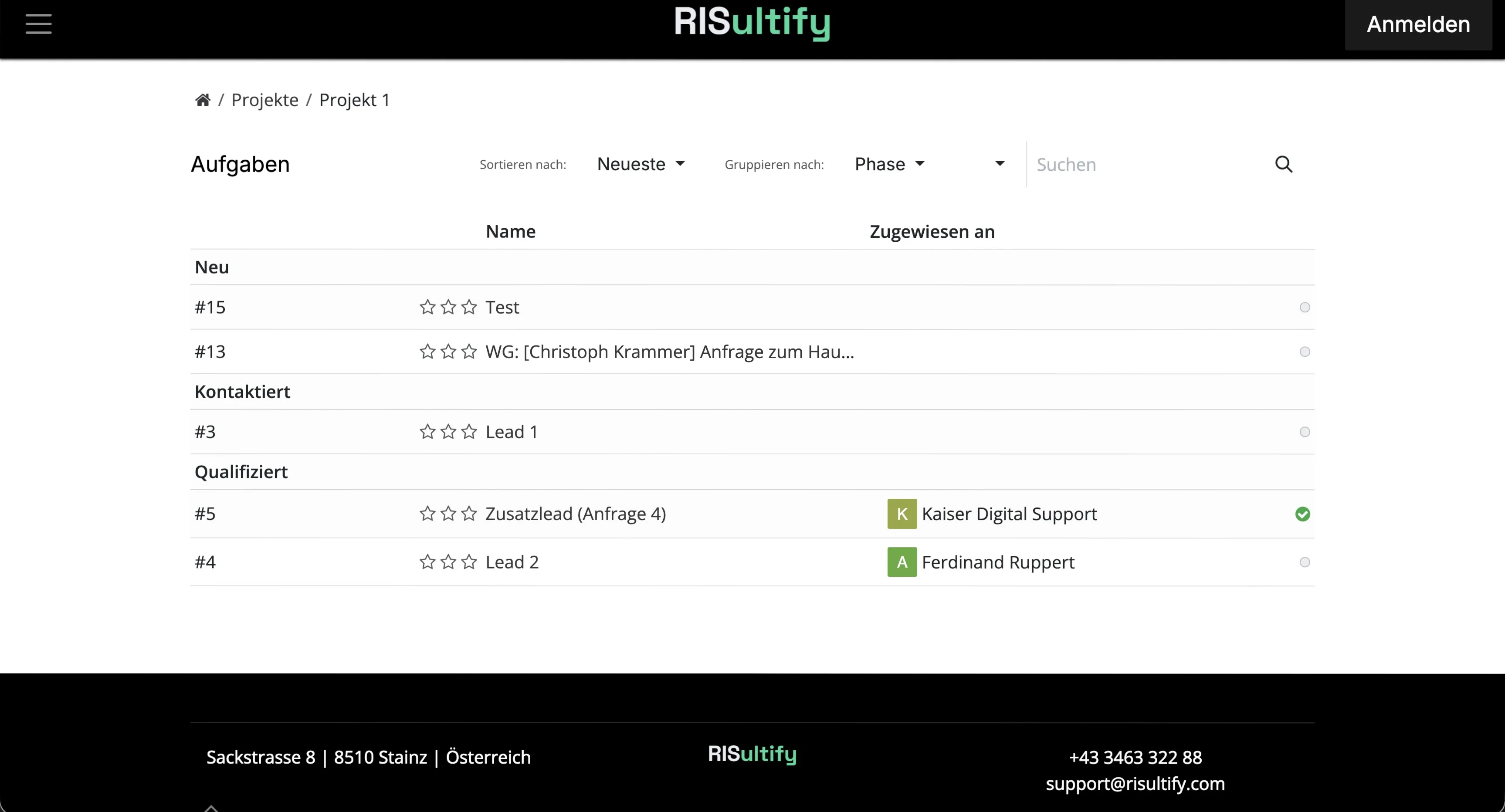Screen dimensions: 1505x812
Task: Click task ID #13
Action: click(x=210, y=352)
